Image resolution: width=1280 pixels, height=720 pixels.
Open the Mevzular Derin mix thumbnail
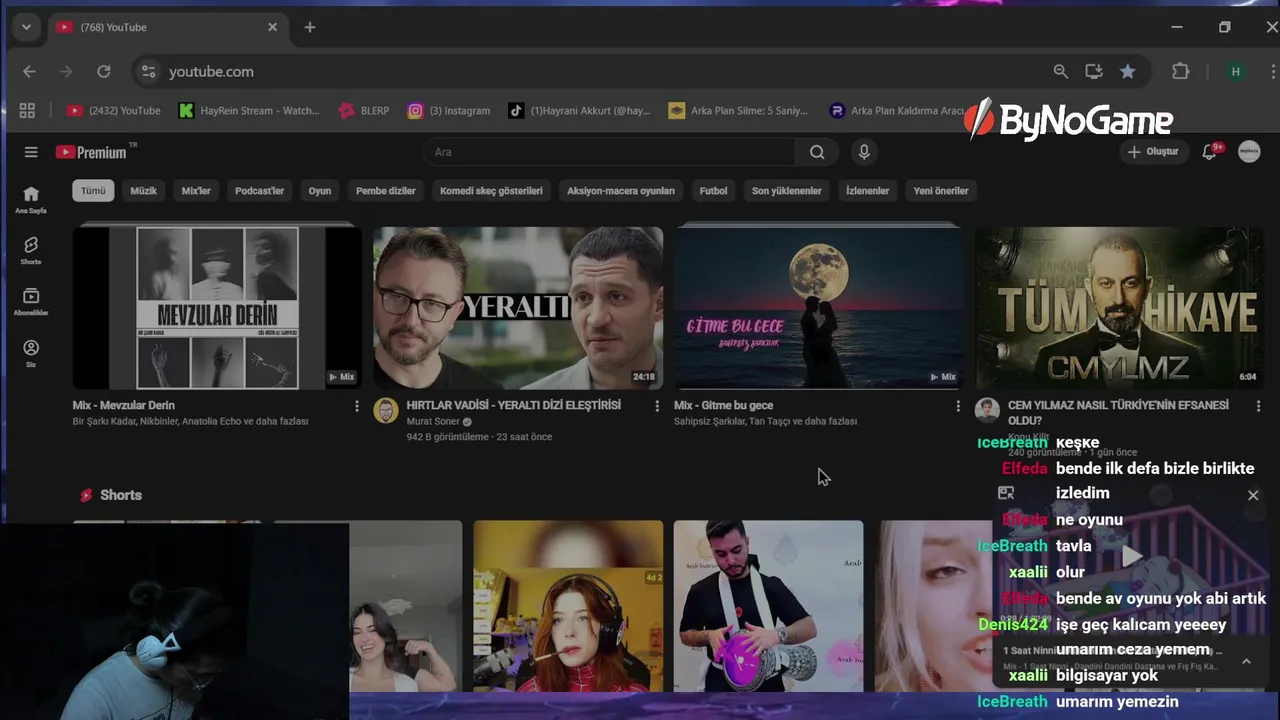click(x=217, y=308)
